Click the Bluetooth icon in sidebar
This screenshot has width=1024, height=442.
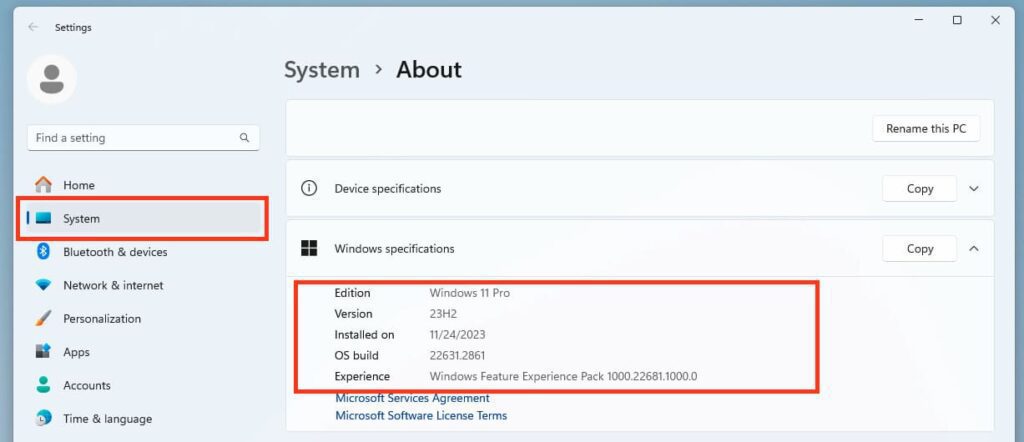(43, 252)
